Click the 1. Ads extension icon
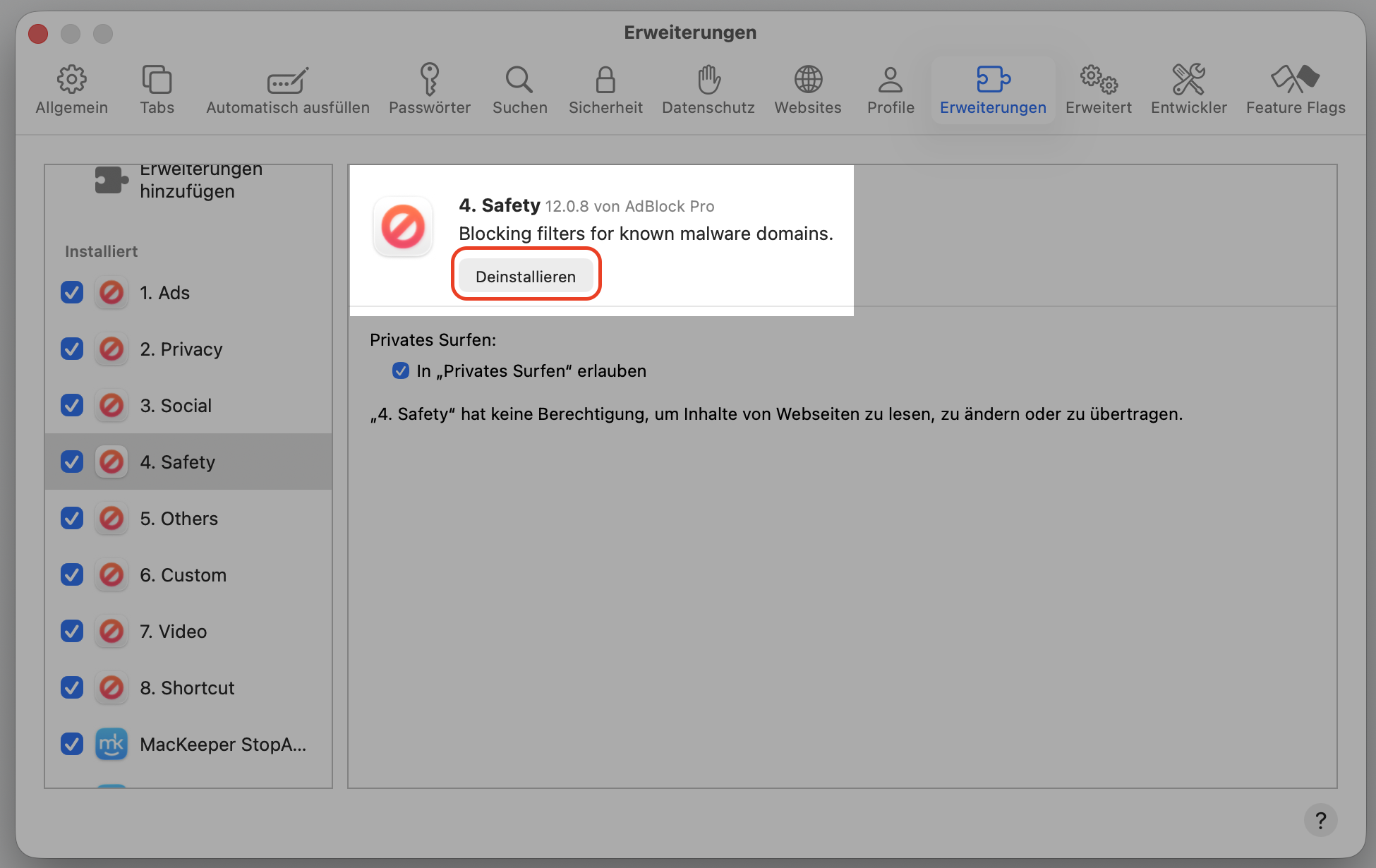The width and height of the screenshot is (1376, 868). click(x=111, y=292)
